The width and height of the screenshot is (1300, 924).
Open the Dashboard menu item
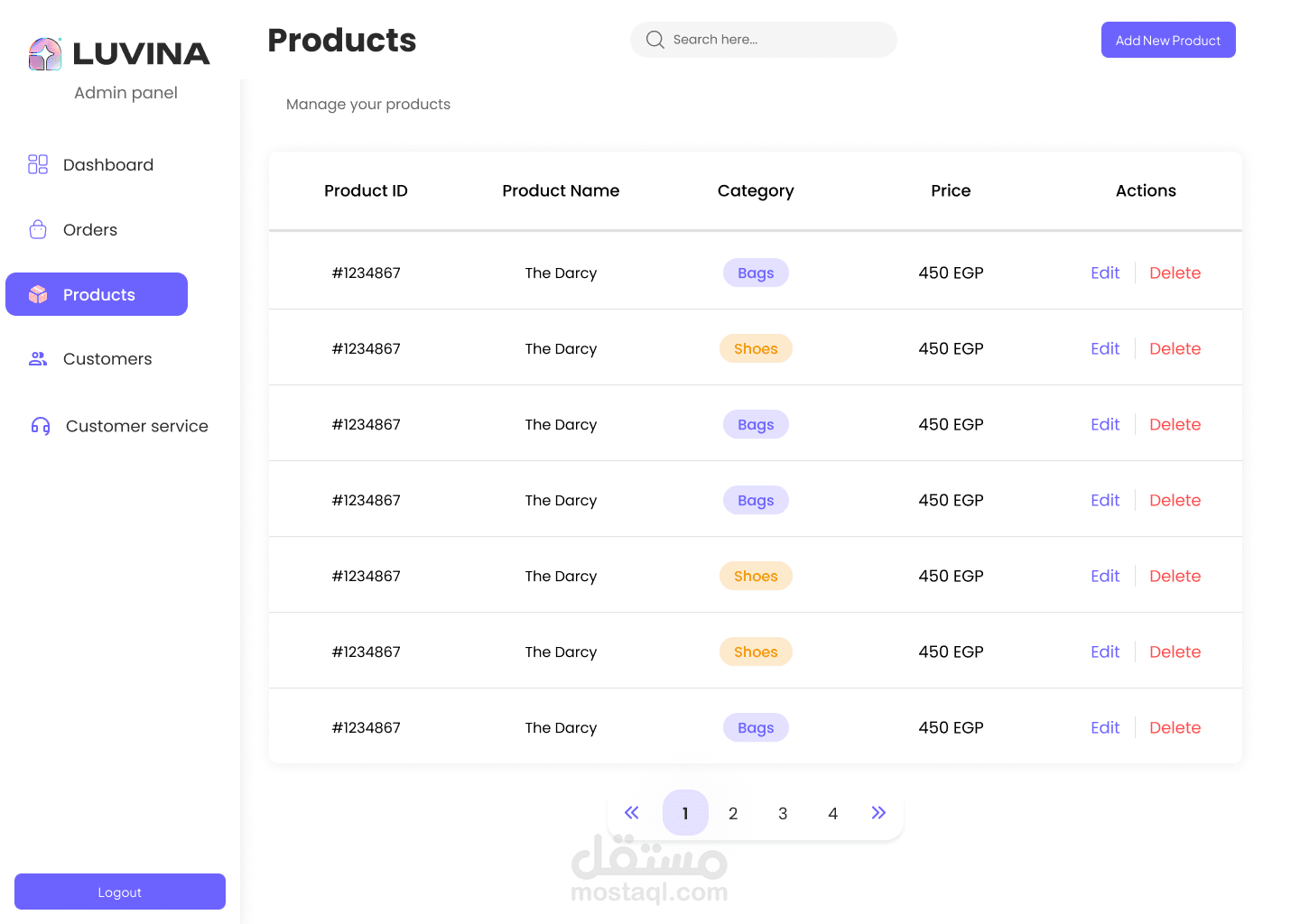click(x=108, y=165)
